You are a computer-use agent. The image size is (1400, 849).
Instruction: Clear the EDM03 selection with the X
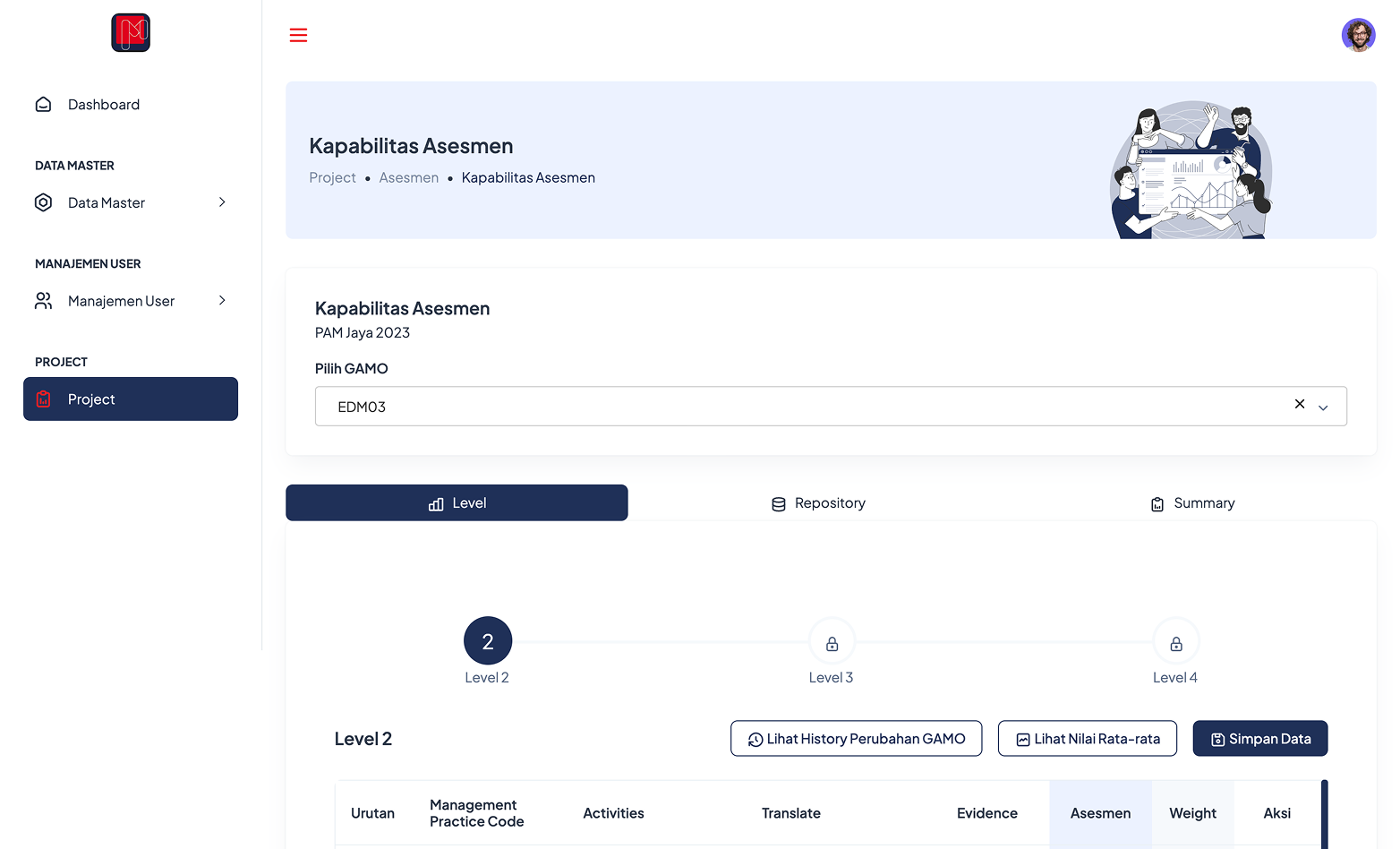point(1299,404)
